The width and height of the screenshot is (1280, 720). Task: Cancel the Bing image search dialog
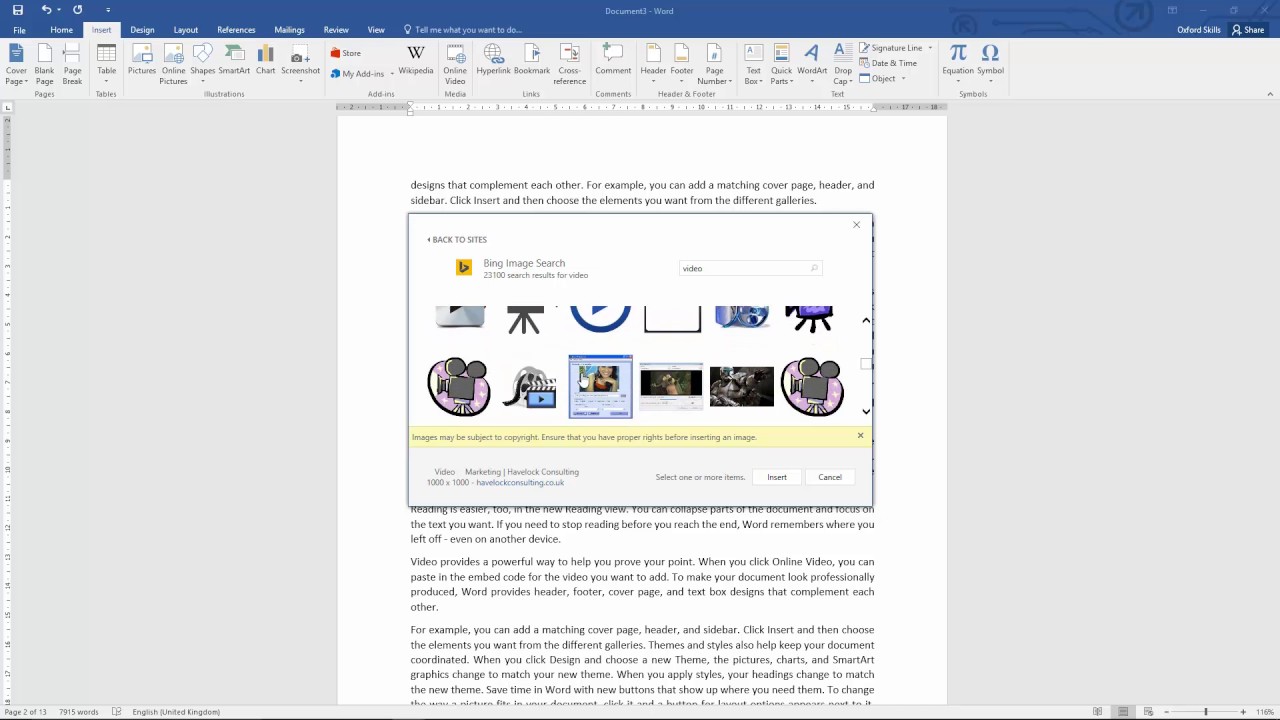(x=830, y=477)
